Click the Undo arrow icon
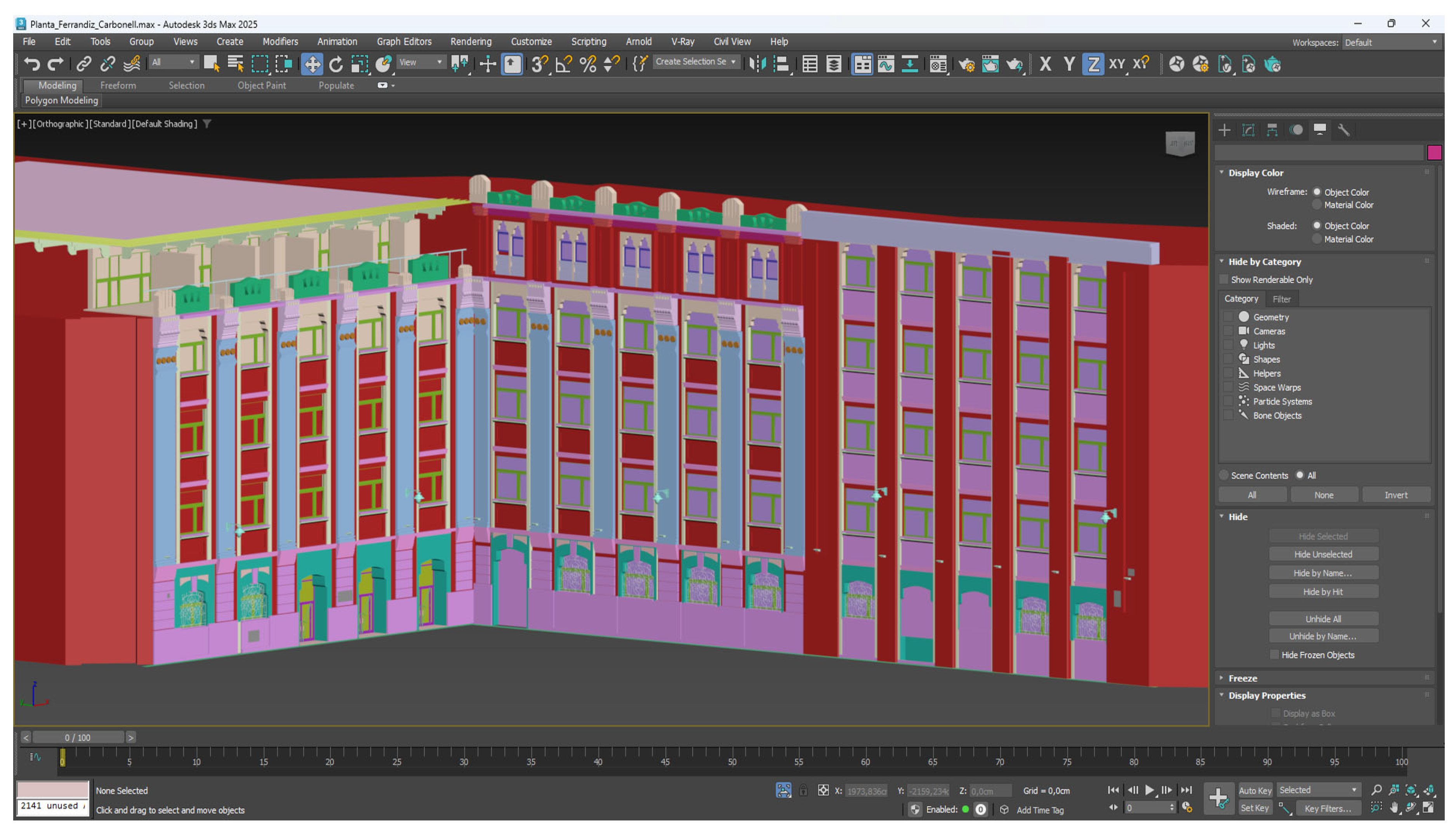The width and height of the screenshot is (1456, 829). (32, 64)
